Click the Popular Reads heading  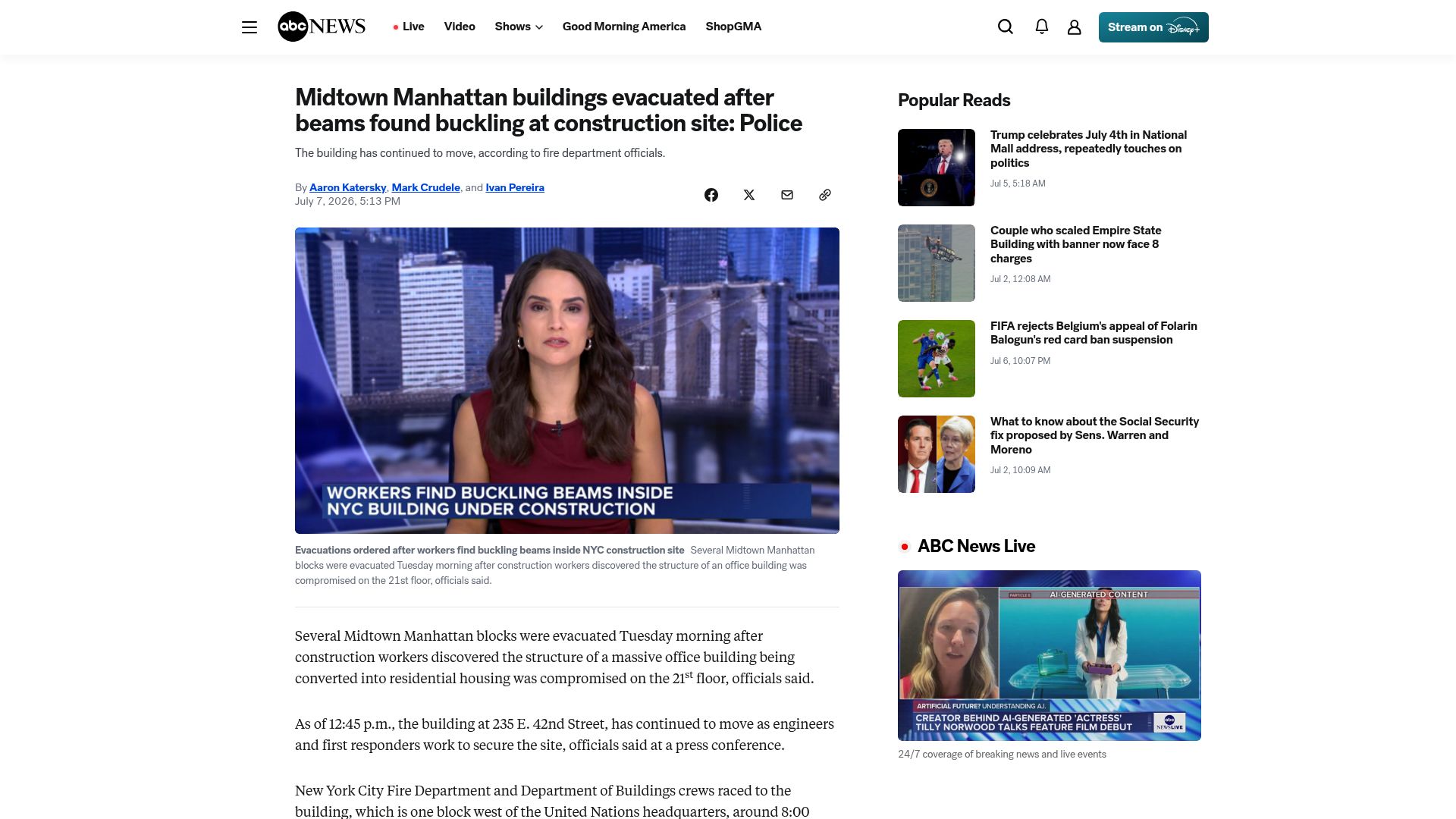[954, 100]
